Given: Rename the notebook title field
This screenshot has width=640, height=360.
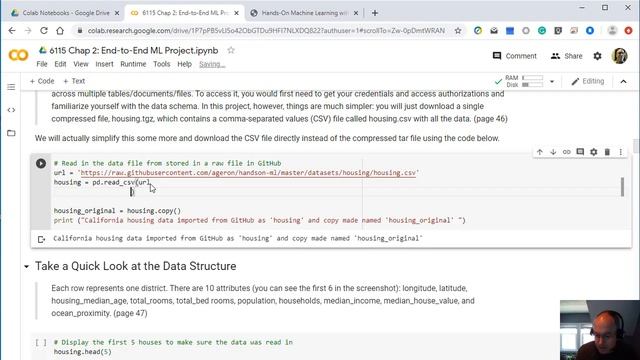Looking at the screenshot, I should [x=134, y=51].
